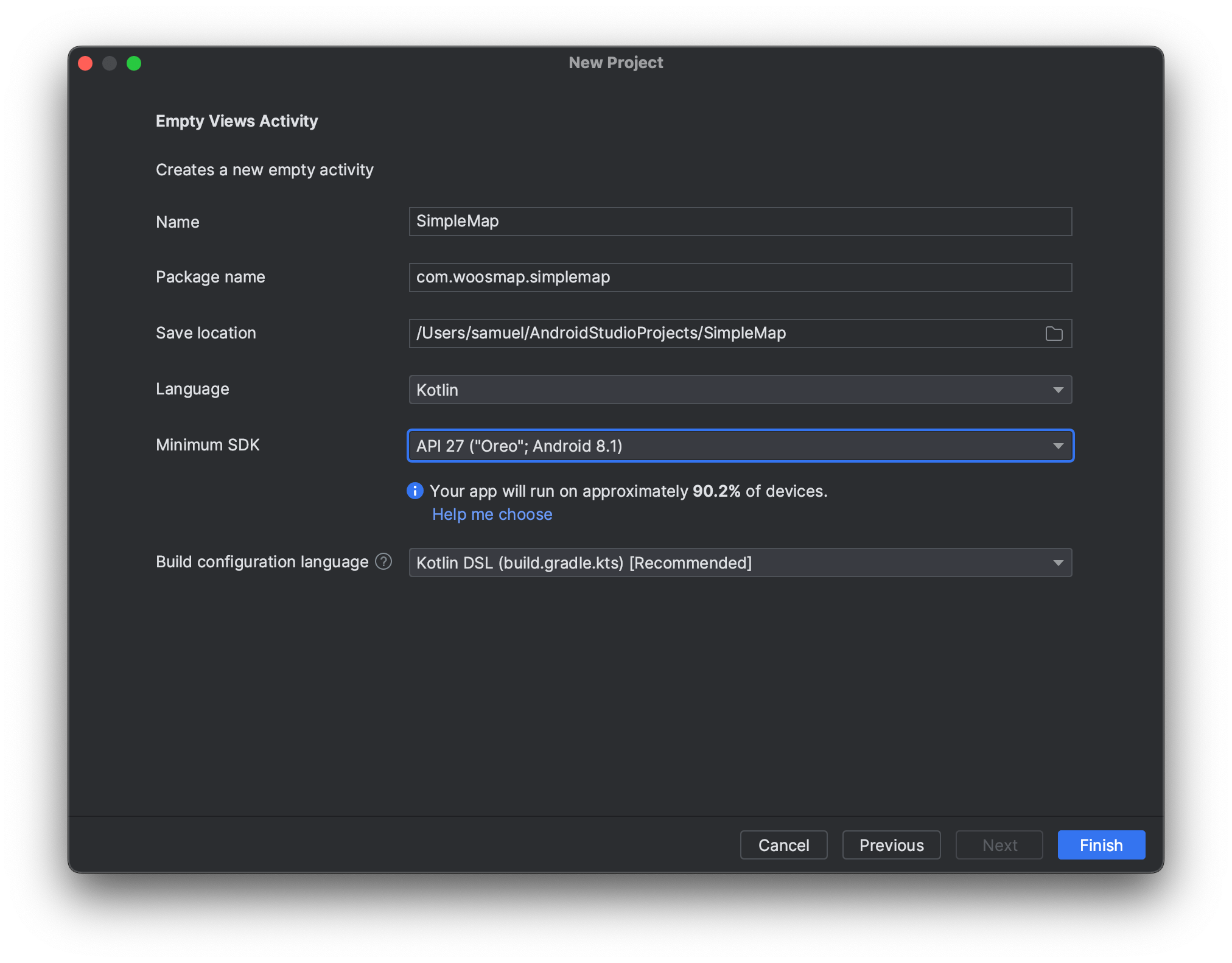1232x963 pixels.
Task: Click the Build configuration language dropdown arrow
Action: tap(1059, 562)
